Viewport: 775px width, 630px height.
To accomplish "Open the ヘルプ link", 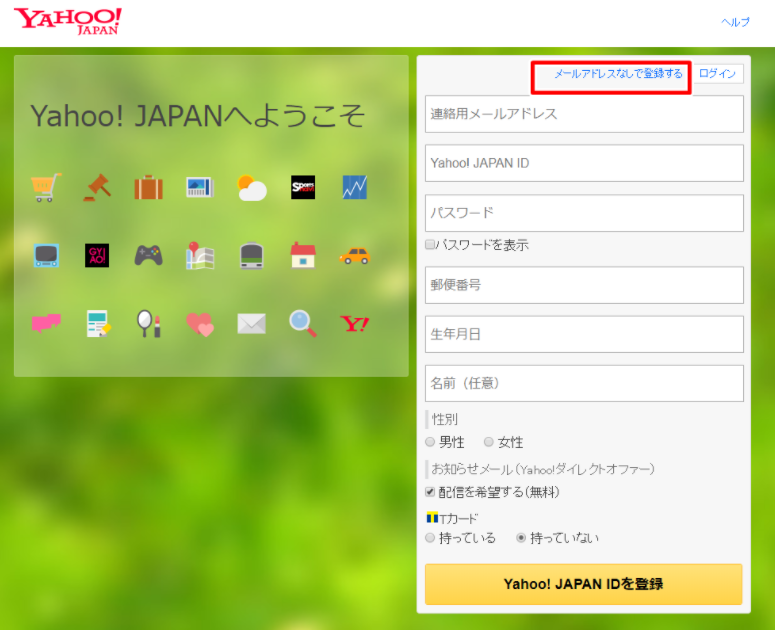I will [x=735, y=22].
